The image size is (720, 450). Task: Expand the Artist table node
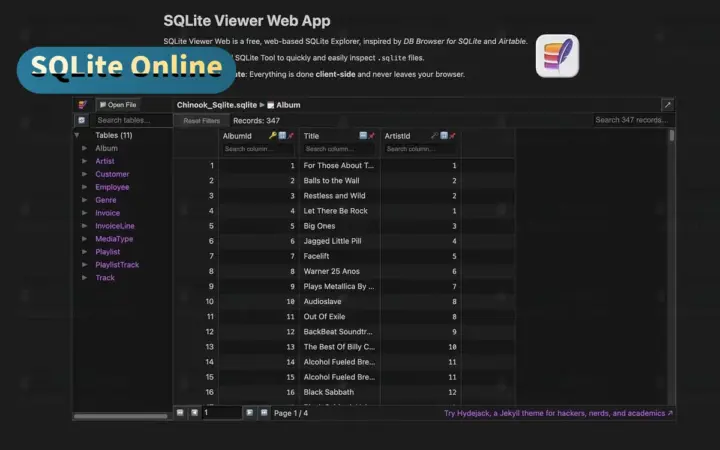click(x=84, y=161)
